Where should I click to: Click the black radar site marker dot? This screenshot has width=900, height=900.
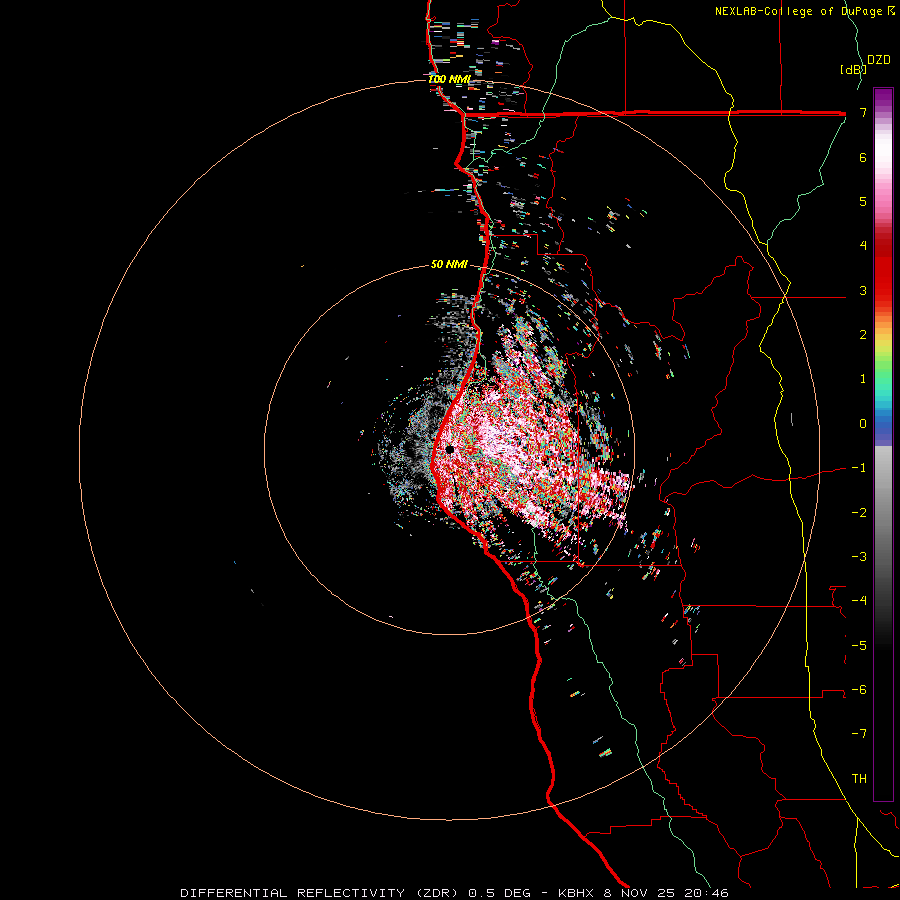pos(450,449)
